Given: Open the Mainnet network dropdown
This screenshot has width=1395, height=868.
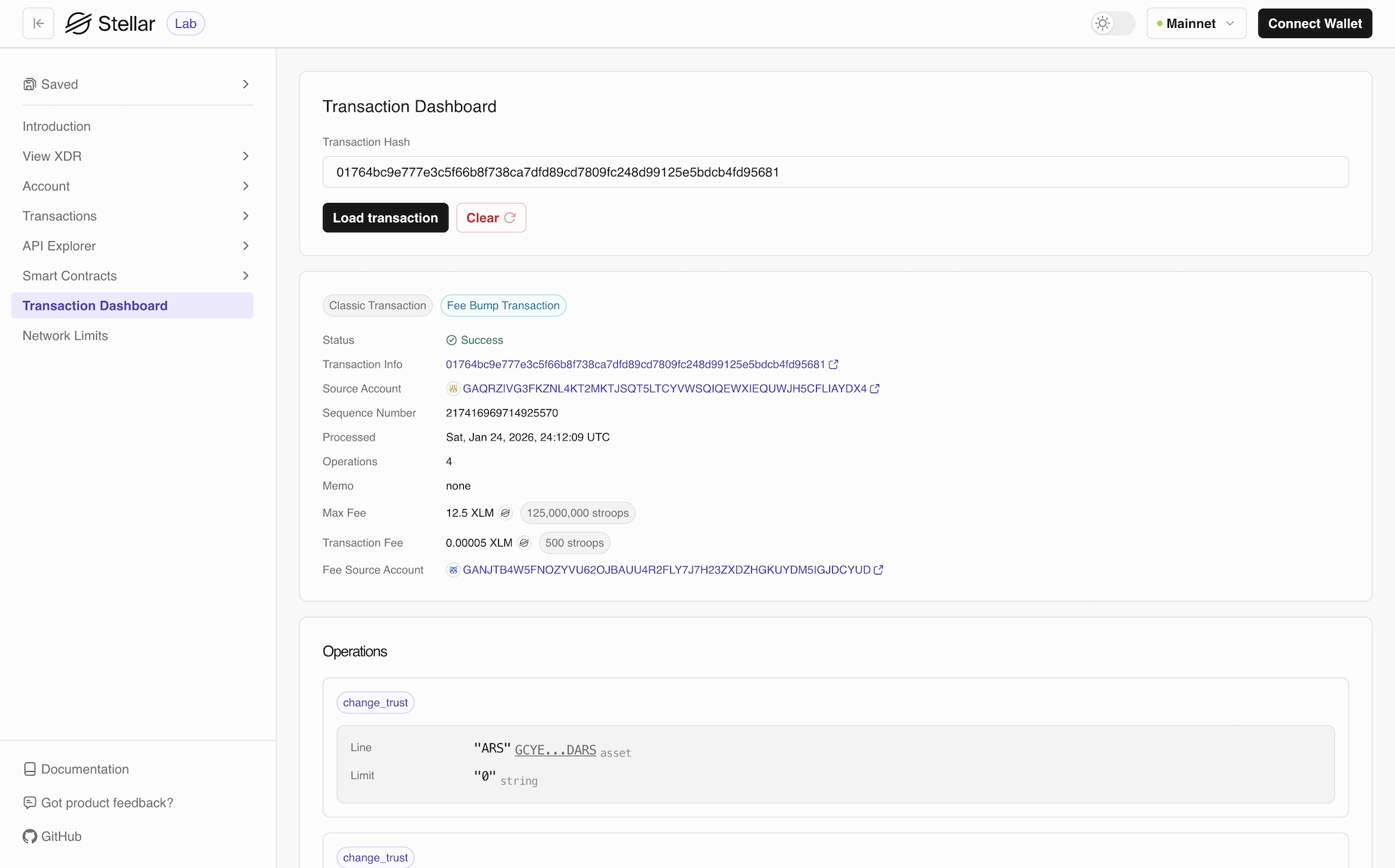Looking at the screenshot, I should (x=1196, y=24).
